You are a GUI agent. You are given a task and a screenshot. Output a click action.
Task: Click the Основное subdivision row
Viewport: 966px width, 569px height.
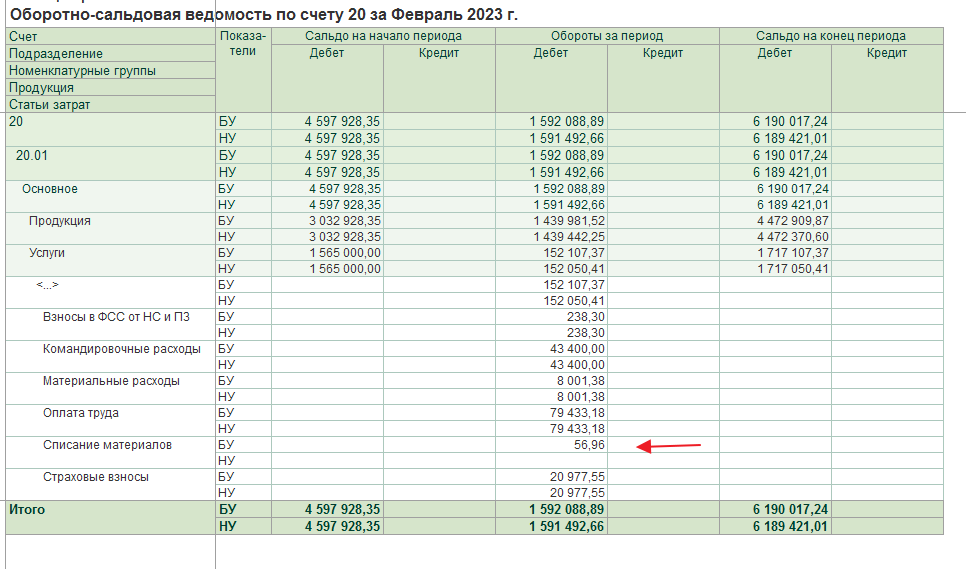[x=50, y=189]
